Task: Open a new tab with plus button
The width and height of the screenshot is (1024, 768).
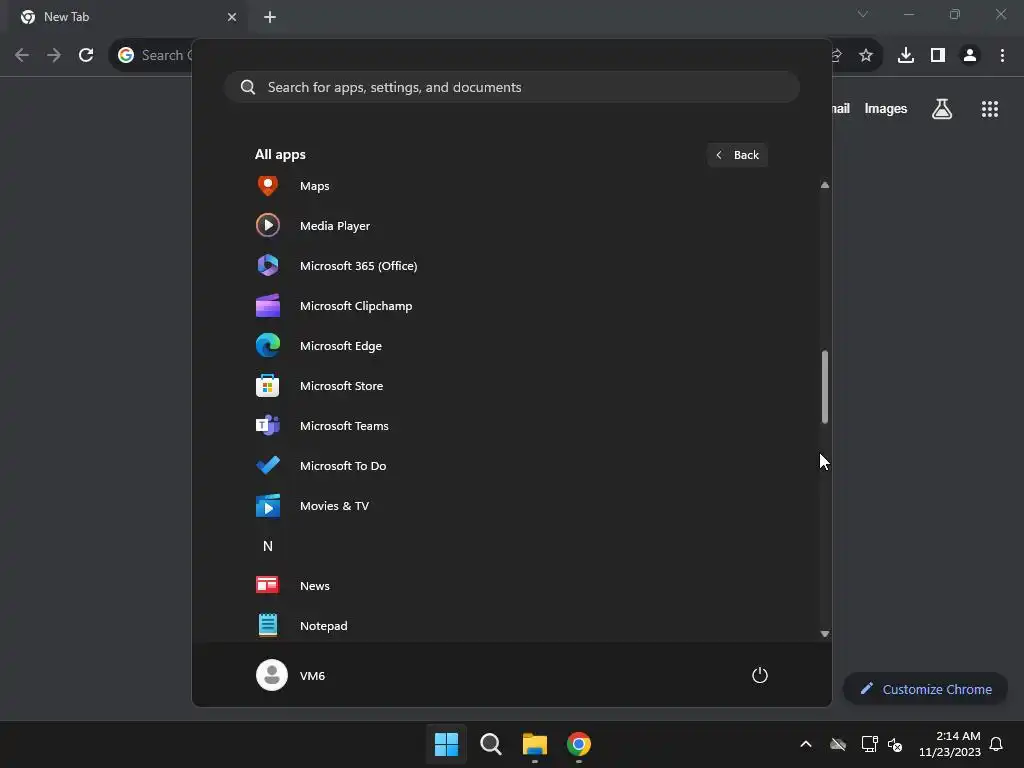Action: coord(270,17)
